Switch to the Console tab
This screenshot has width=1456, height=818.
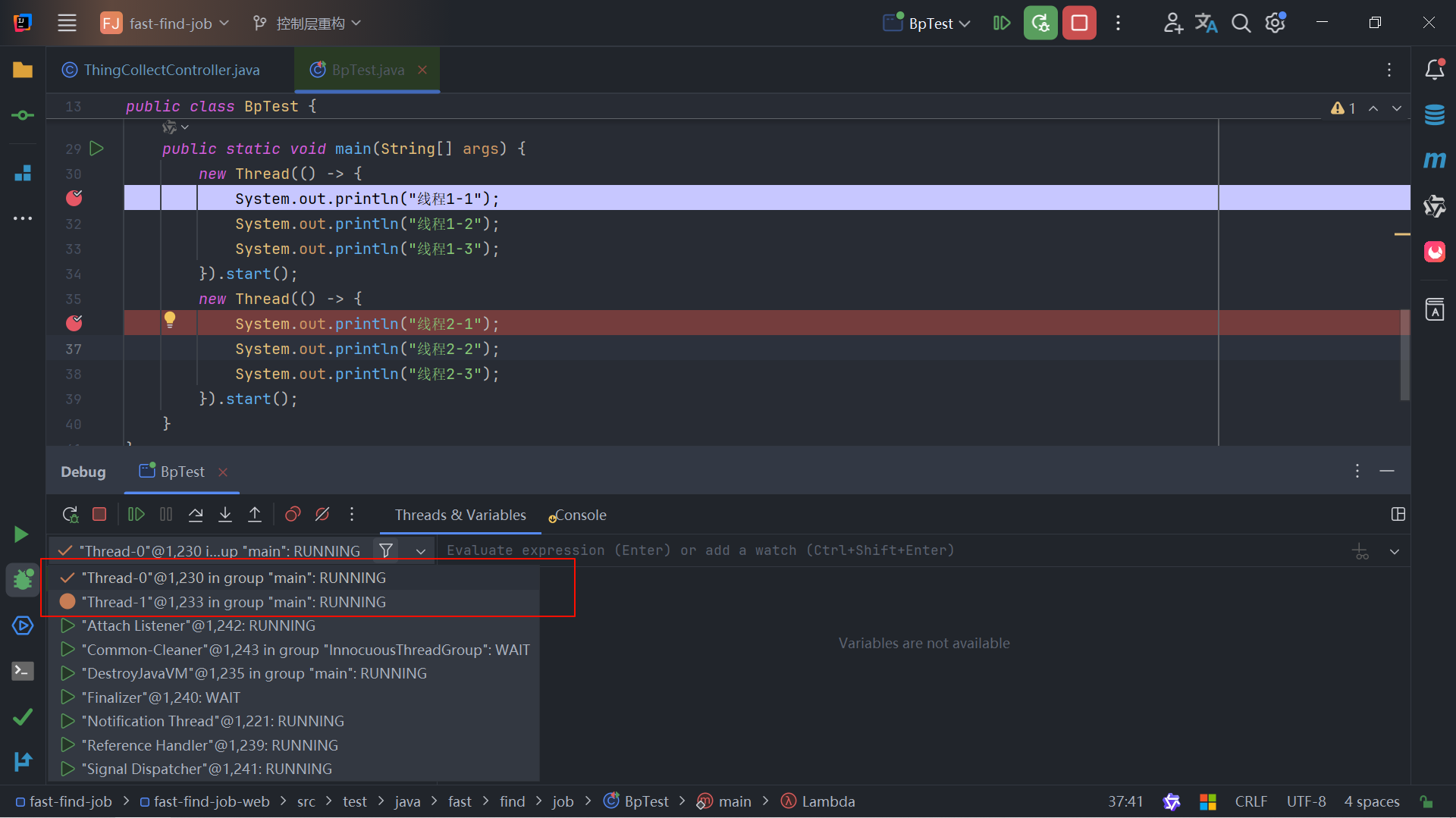click(x=578, y=515)
